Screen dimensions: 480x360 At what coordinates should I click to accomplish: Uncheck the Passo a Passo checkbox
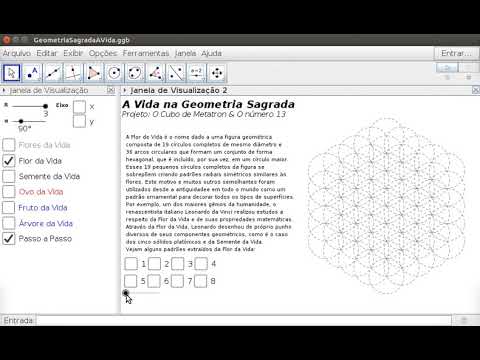(9, 239)
